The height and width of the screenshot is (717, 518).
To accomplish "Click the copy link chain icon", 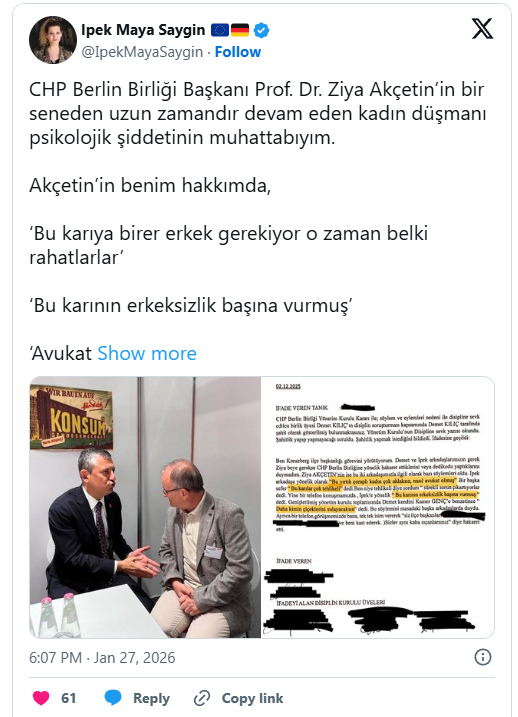I will [x=202, y=698].
